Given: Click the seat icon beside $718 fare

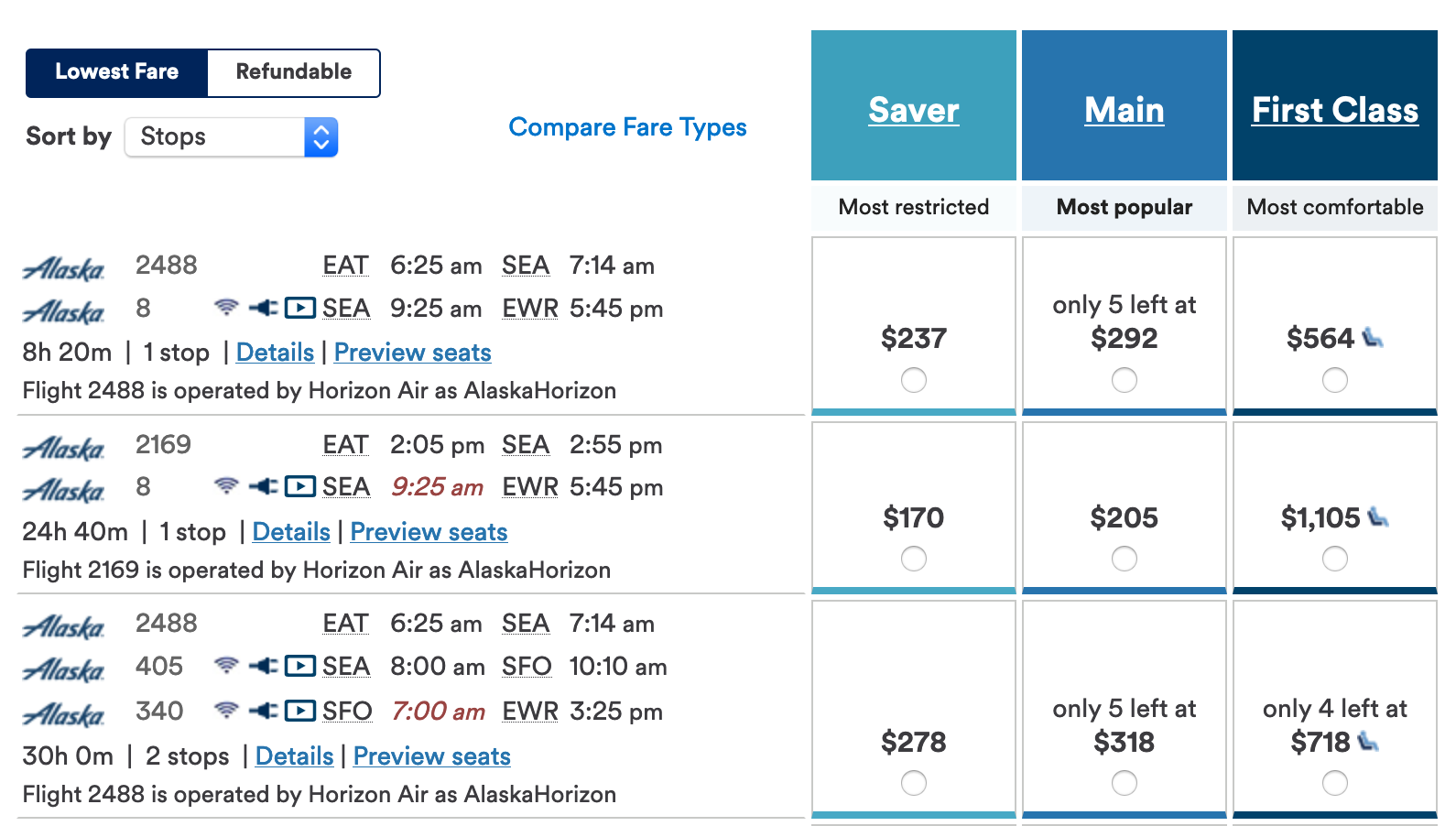Looking at the screenshot, I should point(1368,741).
